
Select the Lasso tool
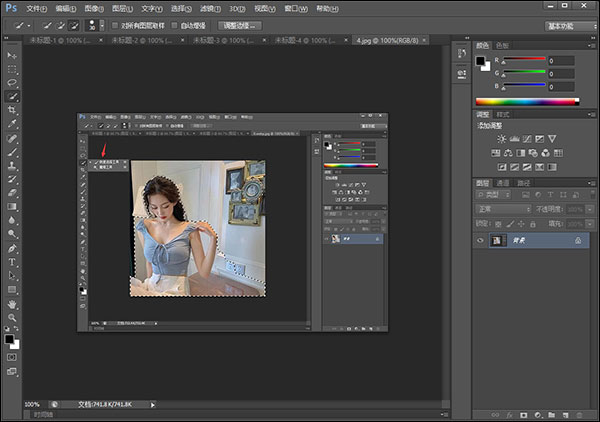[x=12, y=83]
